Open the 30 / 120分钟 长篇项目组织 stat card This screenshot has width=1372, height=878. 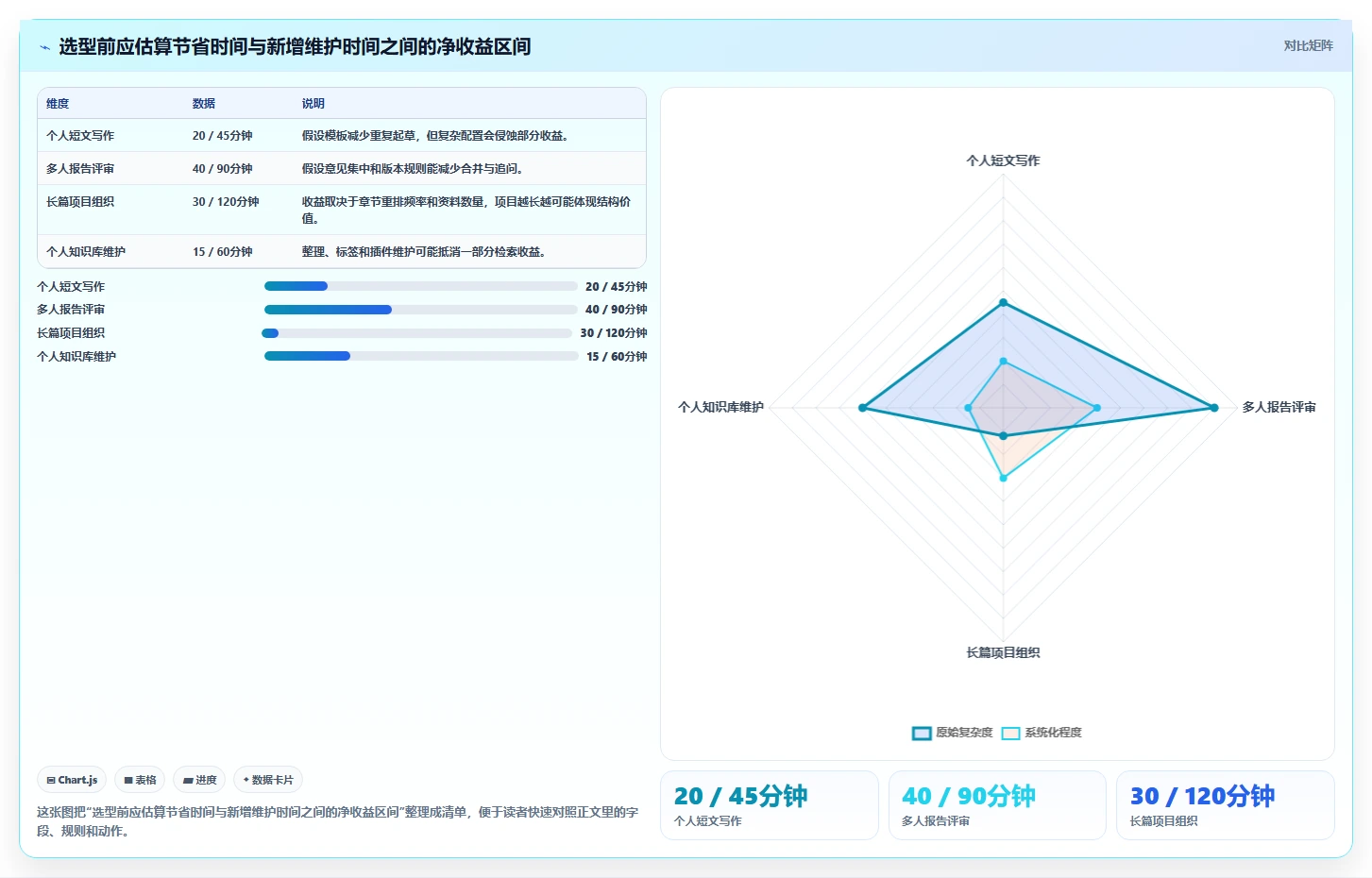tap(1226, 805)
